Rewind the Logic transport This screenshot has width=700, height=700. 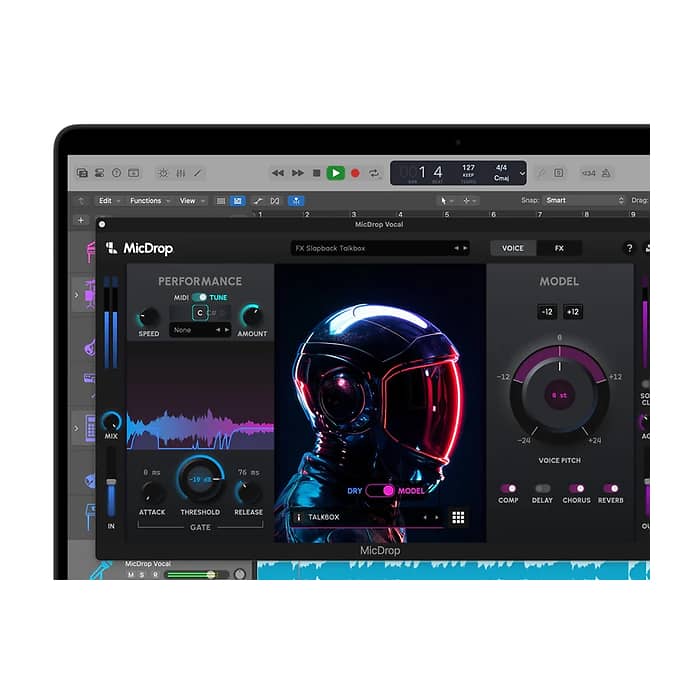click(x=278, y=173)
